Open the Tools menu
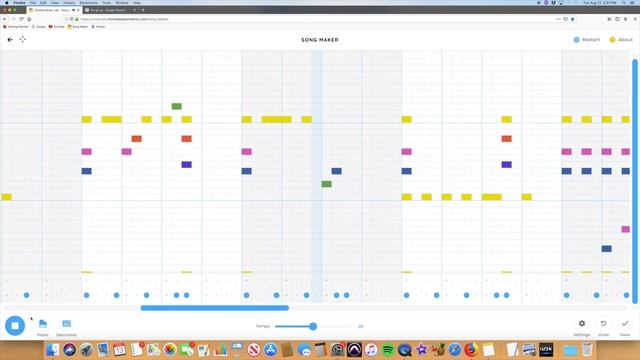 click(x=106, y=2)
